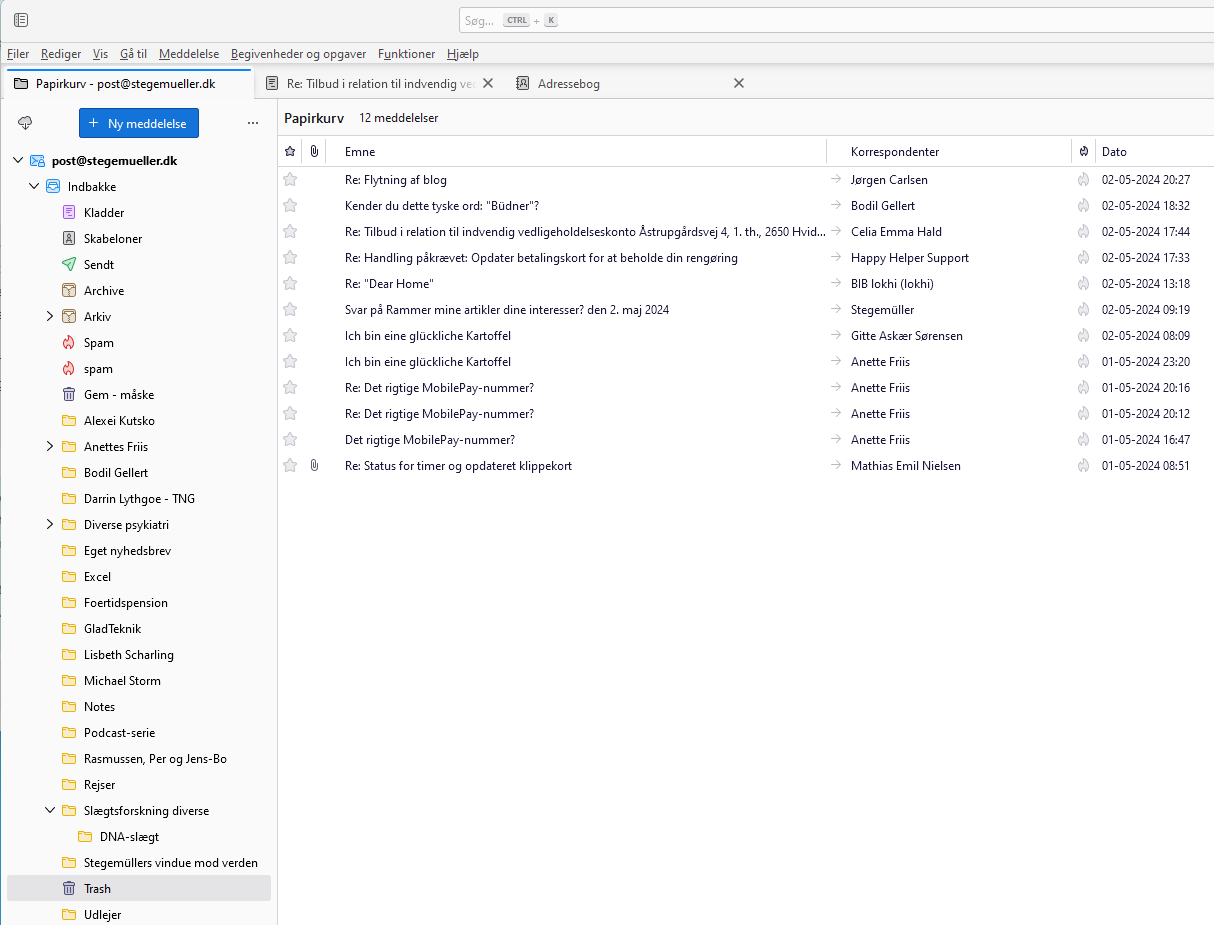Screen dimensions: 1214x925
Task: Star the "Det rigtige MobilePay-nummer?" 16:47 message
Action: pyautogui.click(x=290, y=440)
